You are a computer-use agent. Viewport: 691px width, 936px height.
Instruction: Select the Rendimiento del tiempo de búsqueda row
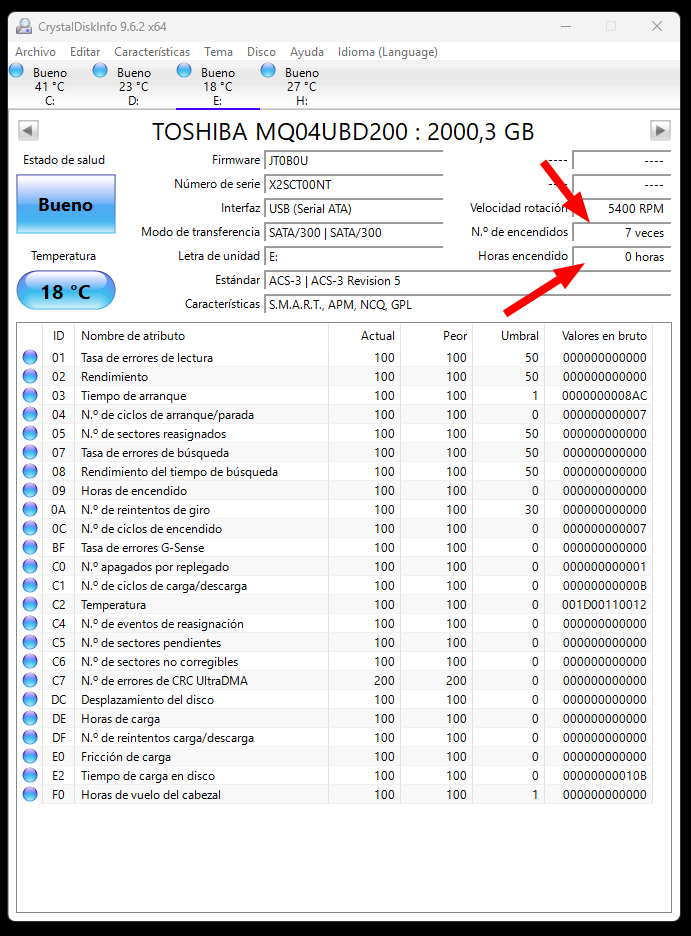[x=335, y=472]
